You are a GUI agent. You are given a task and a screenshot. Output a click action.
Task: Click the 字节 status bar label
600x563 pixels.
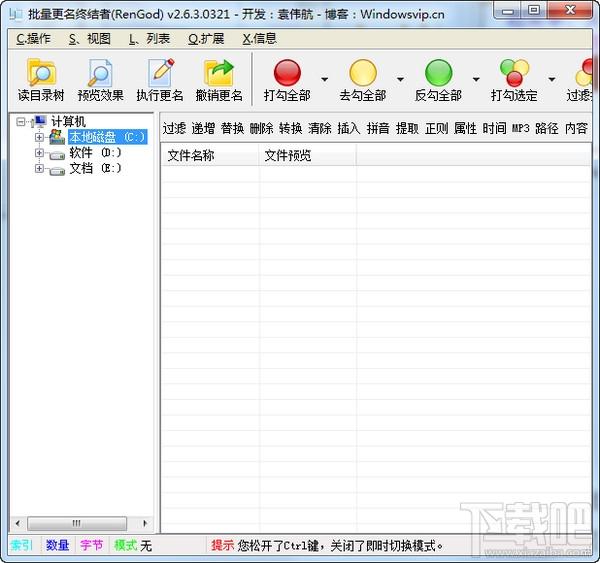point(91,545)
